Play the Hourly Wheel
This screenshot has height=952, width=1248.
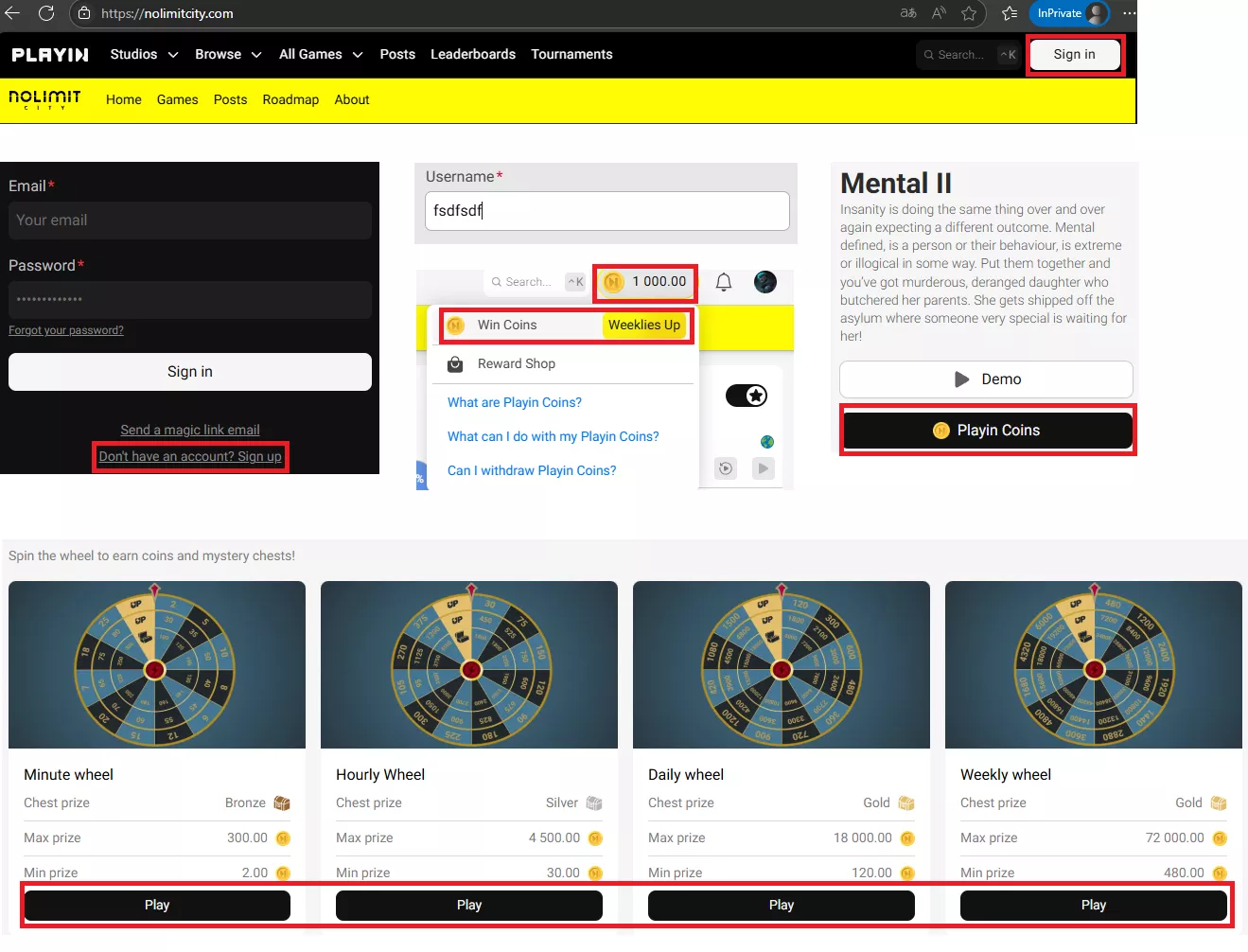point(469,906)
